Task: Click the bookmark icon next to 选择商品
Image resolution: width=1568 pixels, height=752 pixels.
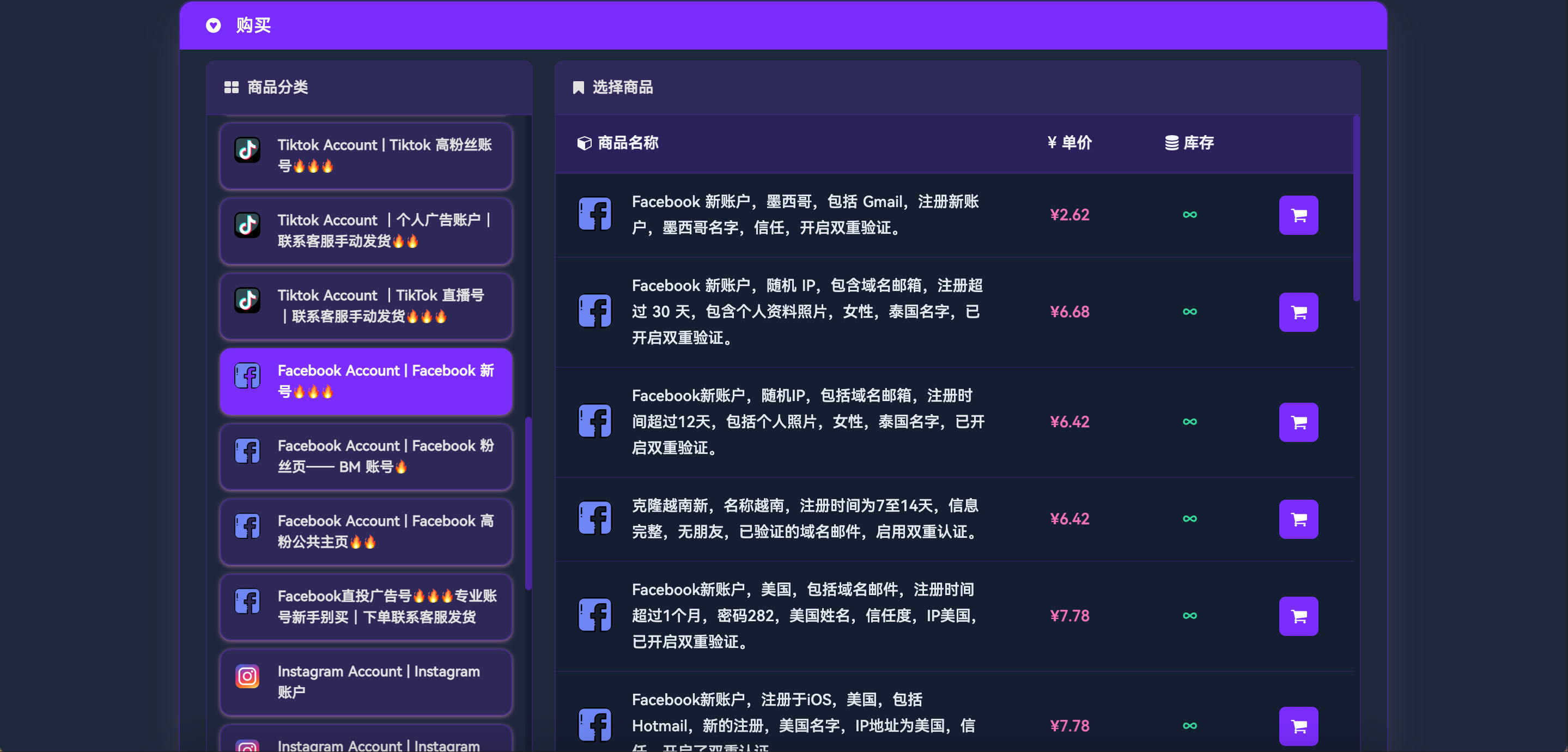Action: pyautogui.click(x=578, y=88)
